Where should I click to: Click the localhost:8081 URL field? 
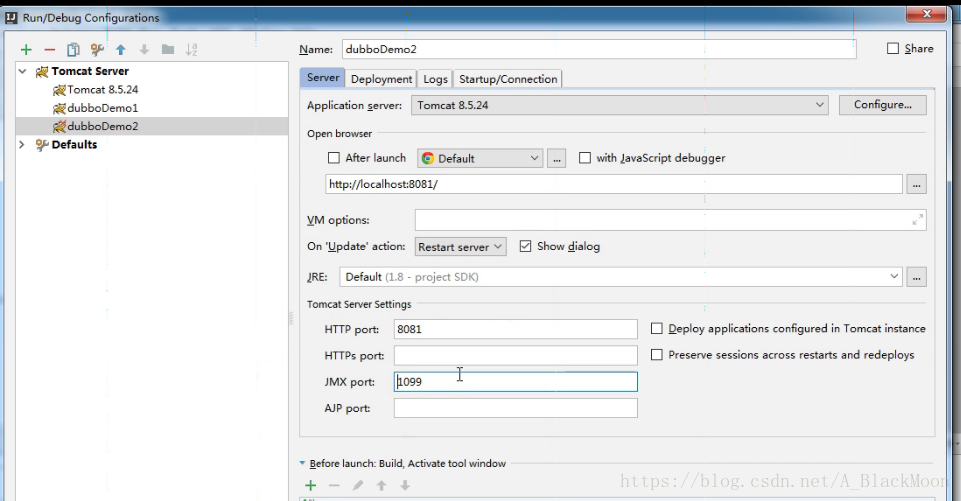(x=613, y=184)
